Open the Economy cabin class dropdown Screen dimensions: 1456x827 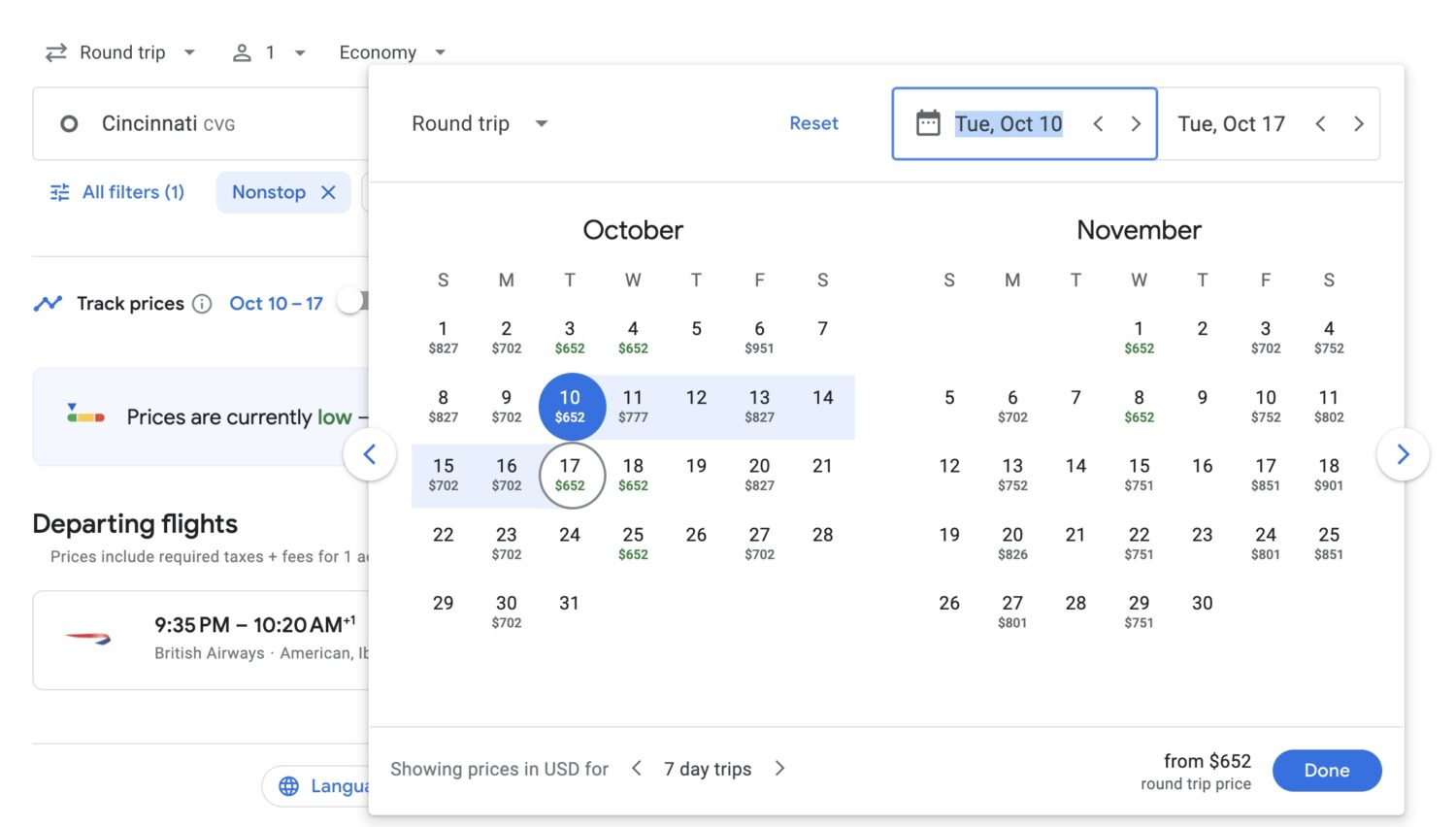[391, 51]
